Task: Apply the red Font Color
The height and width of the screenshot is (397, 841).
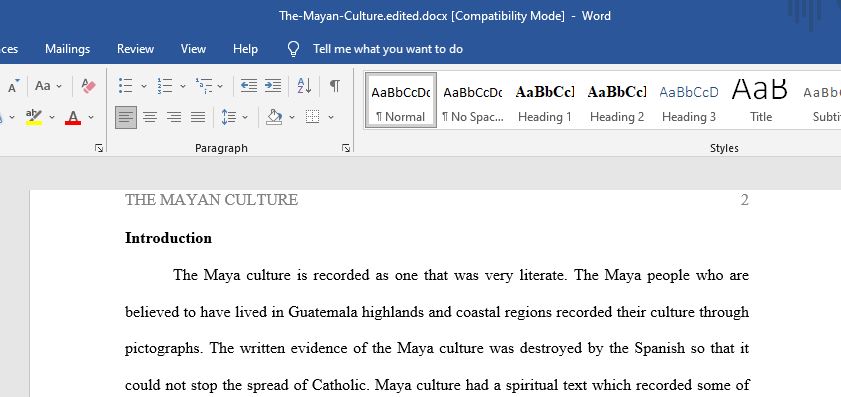Action: [73, 117]
